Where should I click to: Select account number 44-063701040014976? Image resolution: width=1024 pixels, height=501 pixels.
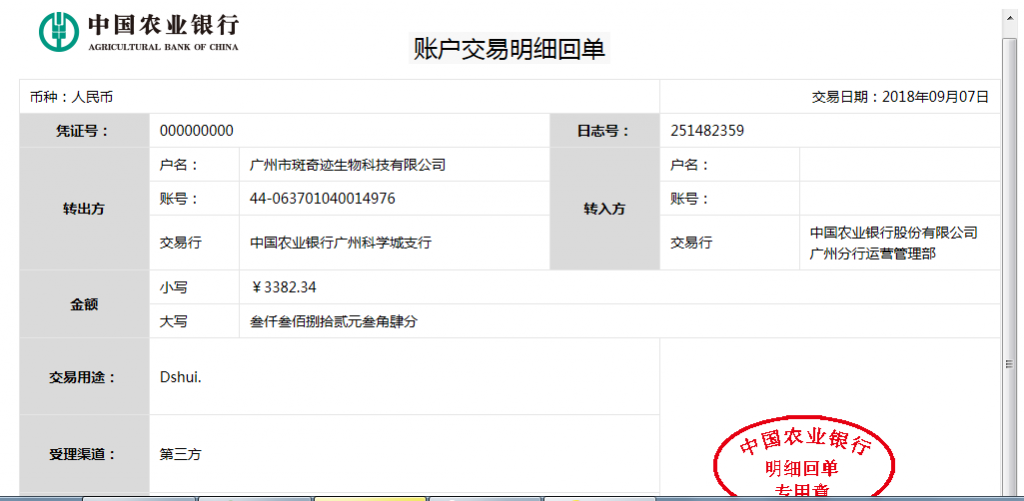[323, 199]
